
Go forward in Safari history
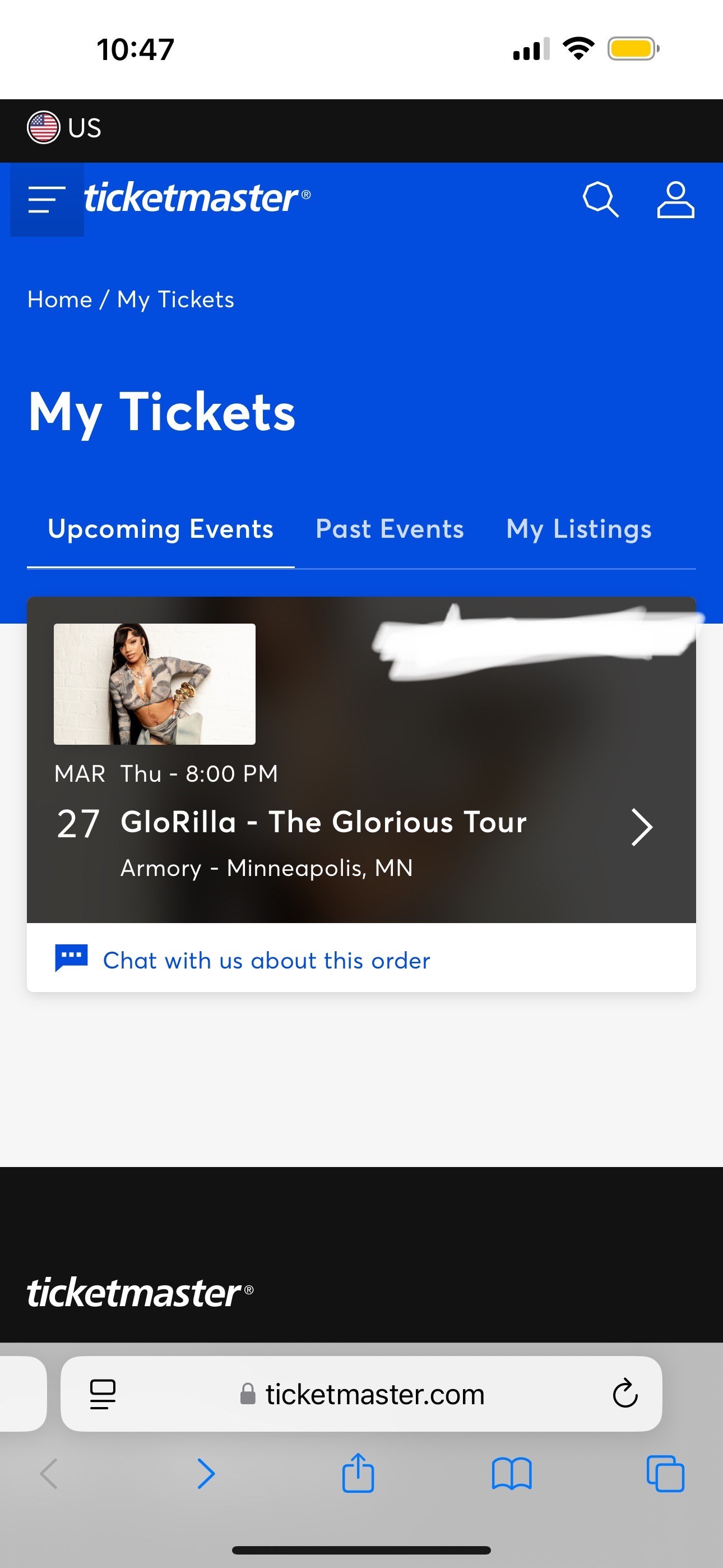point(206,1474)
